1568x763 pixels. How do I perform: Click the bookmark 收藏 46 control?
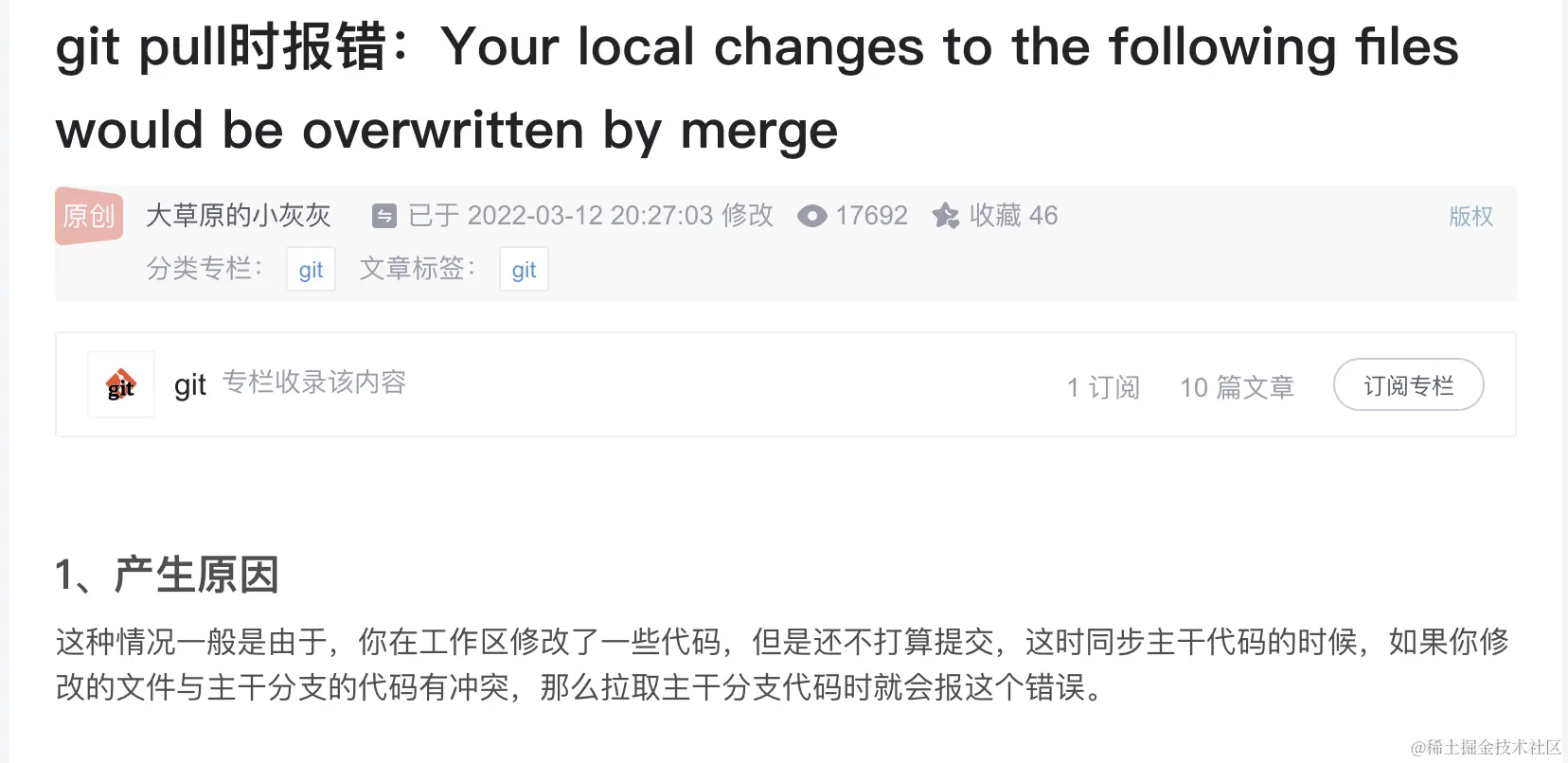tap(994, 216)
